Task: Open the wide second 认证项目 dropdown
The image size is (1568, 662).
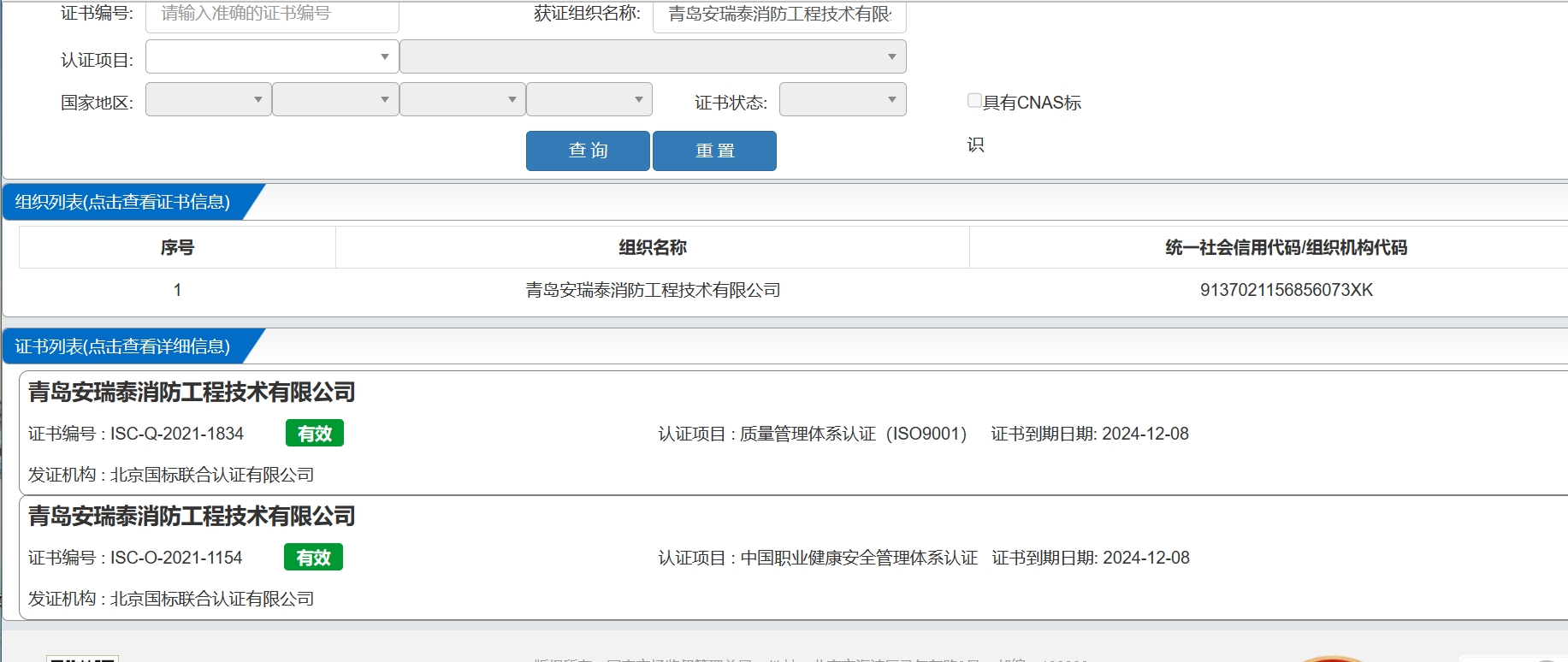Action: [x=653, y=56]
